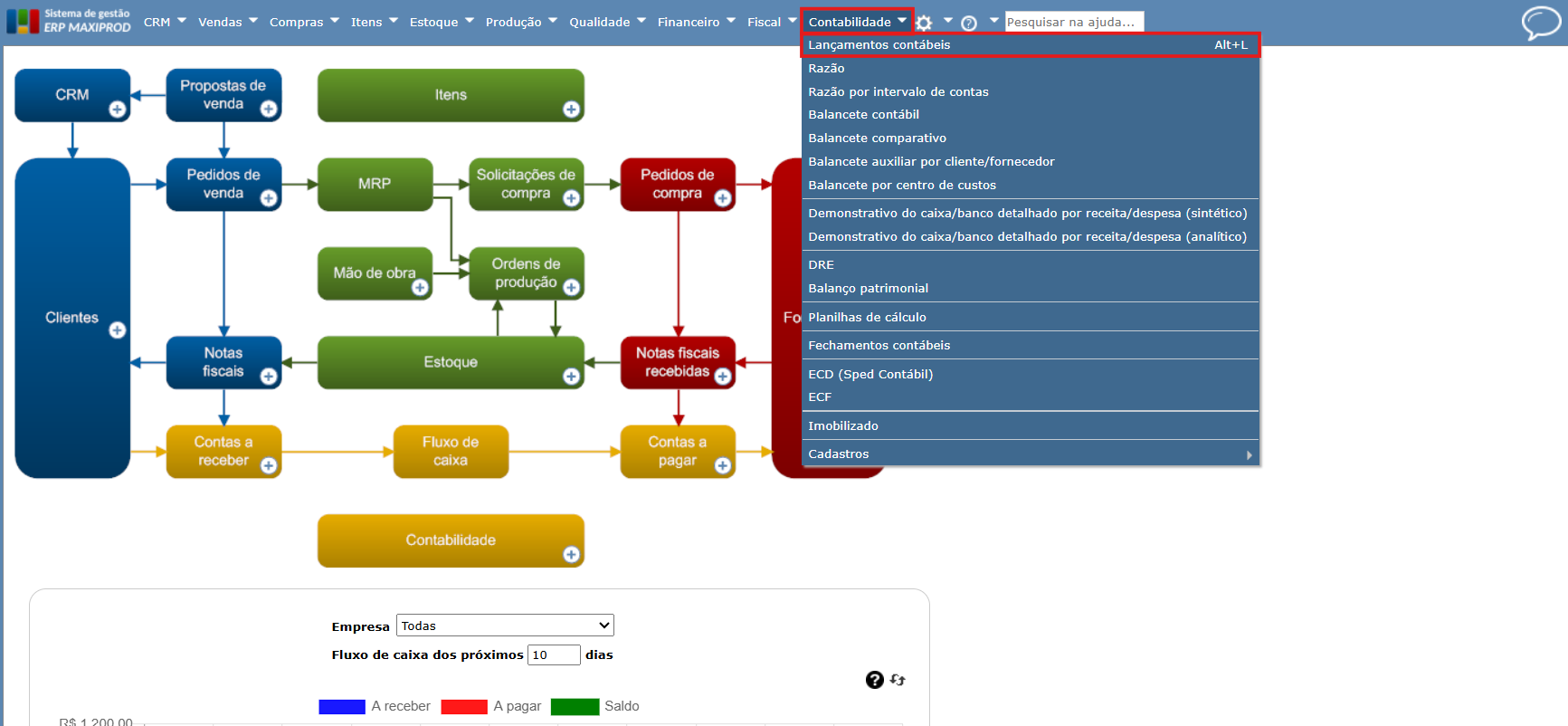Click the plus icon on the CRM block
Image resolution: width=1568 pixels, height=726 pixels.
(118, 110)
